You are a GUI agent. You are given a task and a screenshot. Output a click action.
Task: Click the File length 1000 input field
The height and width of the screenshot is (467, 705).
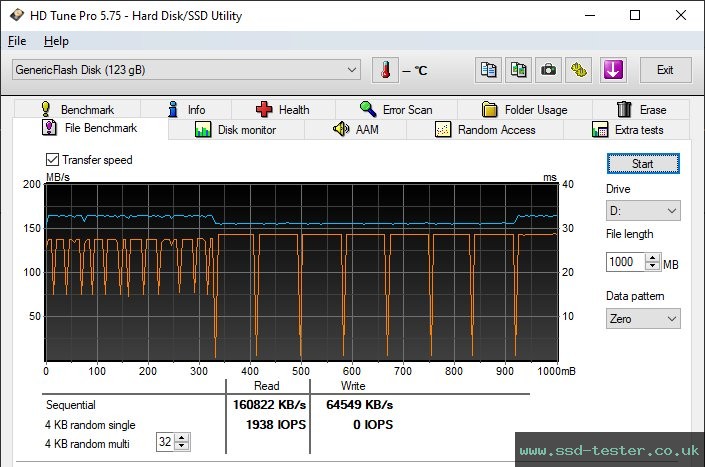(x=626, y=262)
